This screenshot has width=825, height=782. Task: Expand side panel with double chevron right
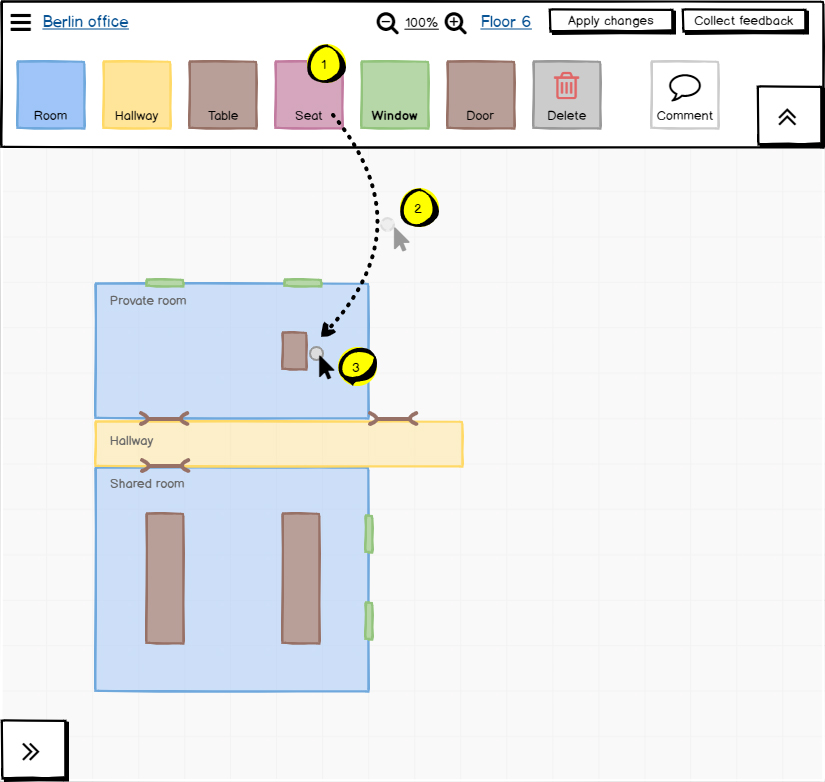click(x=31, y=751)
